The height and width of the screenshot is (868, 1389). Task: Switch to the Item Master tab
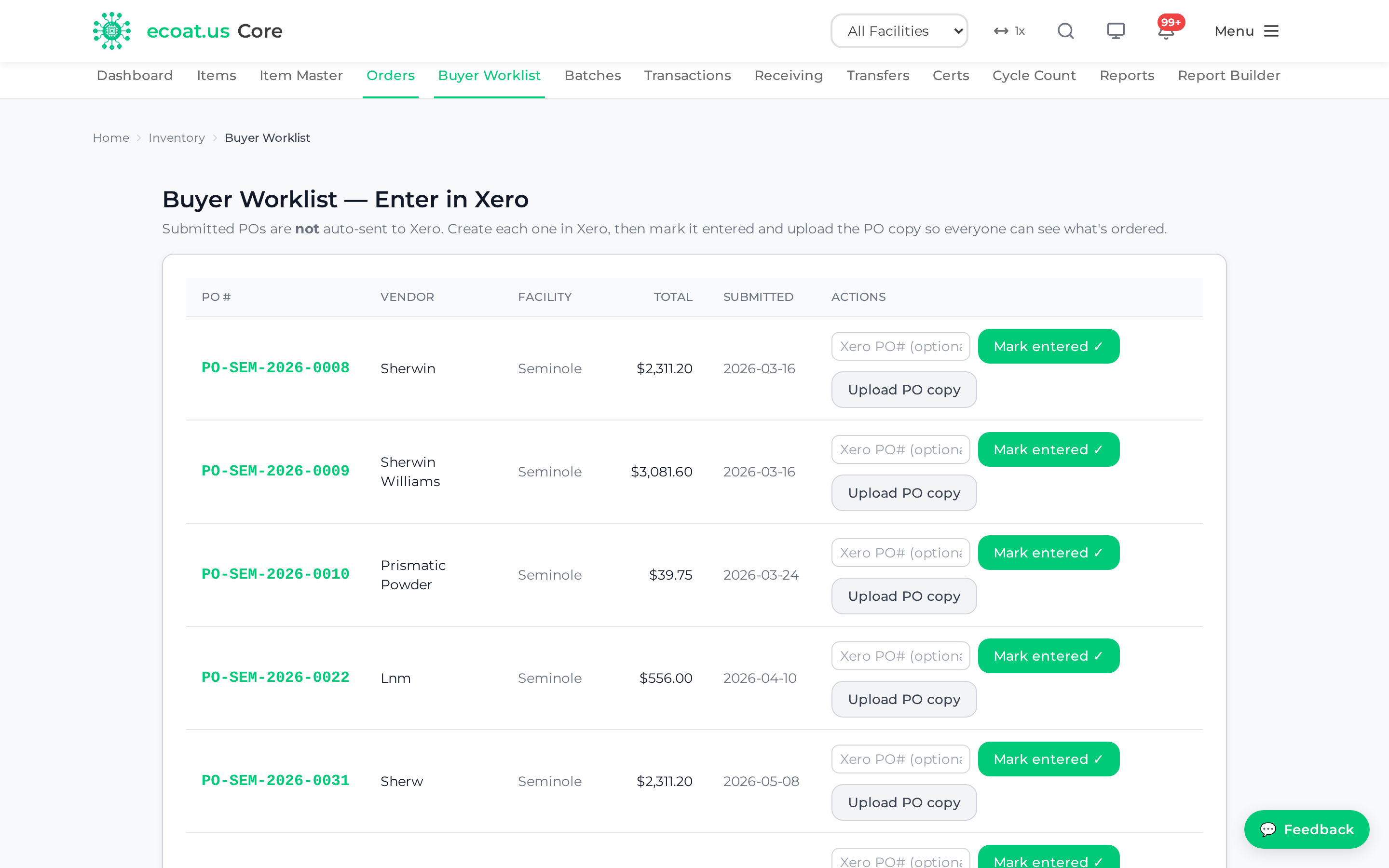point(301,76)
